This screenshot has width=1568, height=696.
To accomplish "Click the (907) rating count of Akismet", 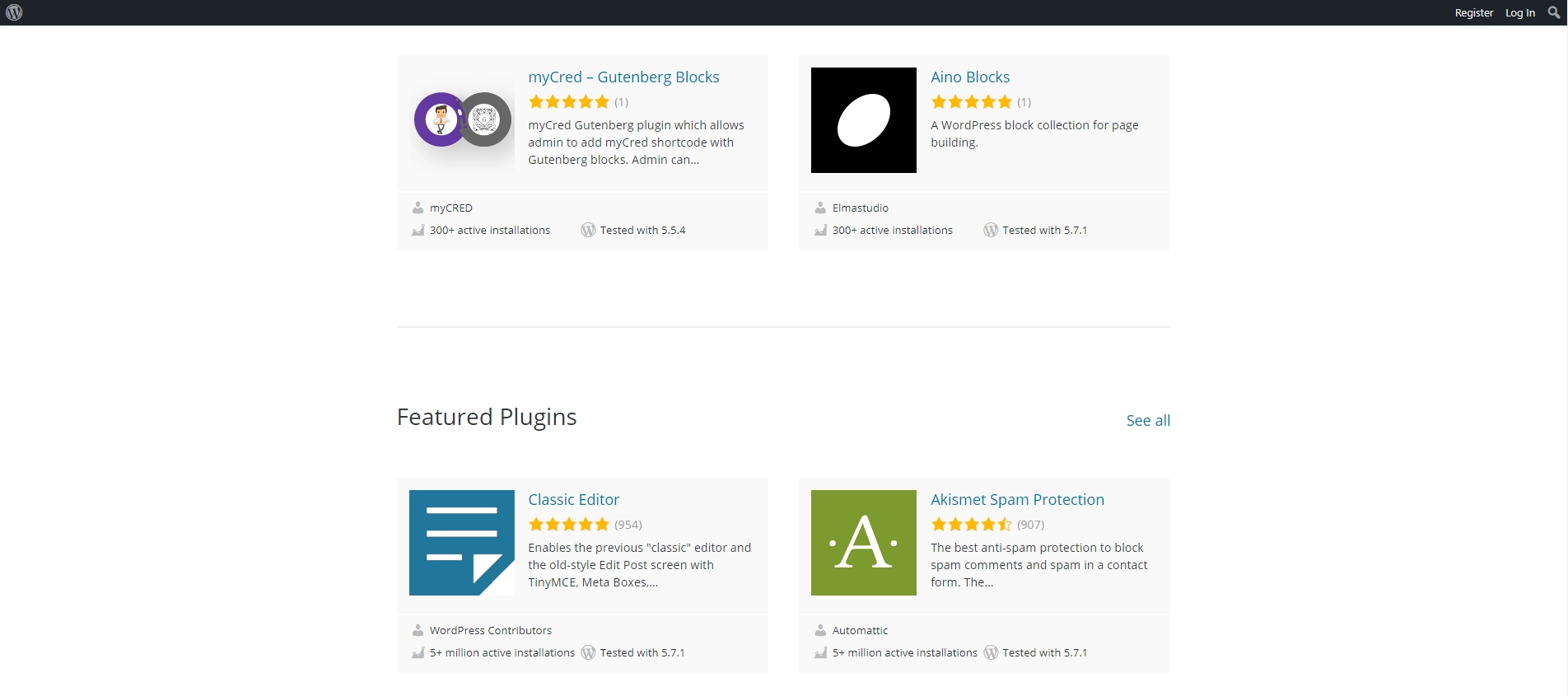I will pos(1031,525).
